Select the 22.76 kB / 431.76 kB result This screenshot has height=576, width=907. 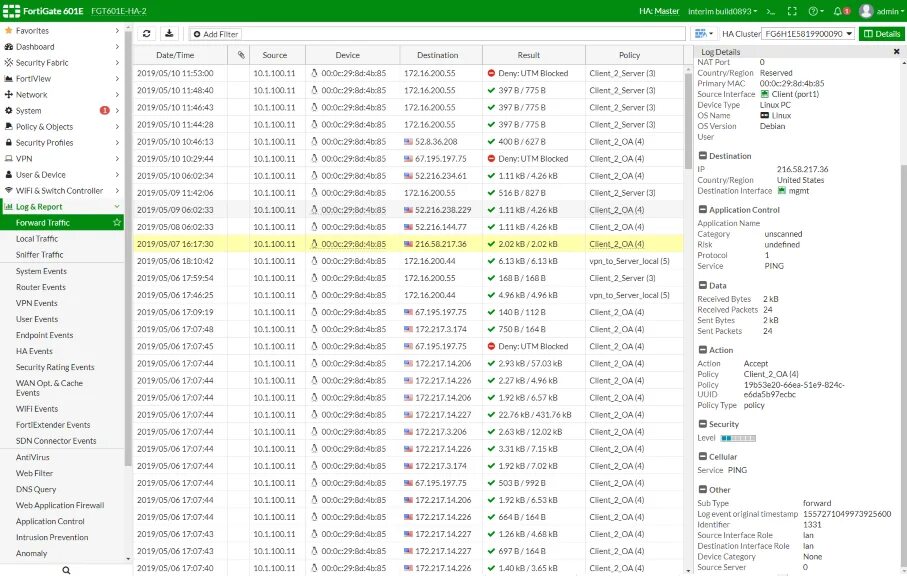[x=534, y=415]
